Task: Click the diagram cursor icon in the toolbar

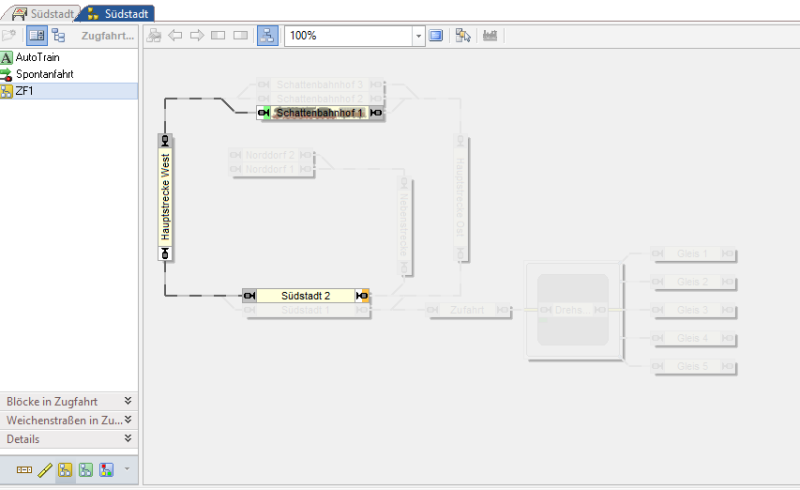Action: [x=462, y=35]
